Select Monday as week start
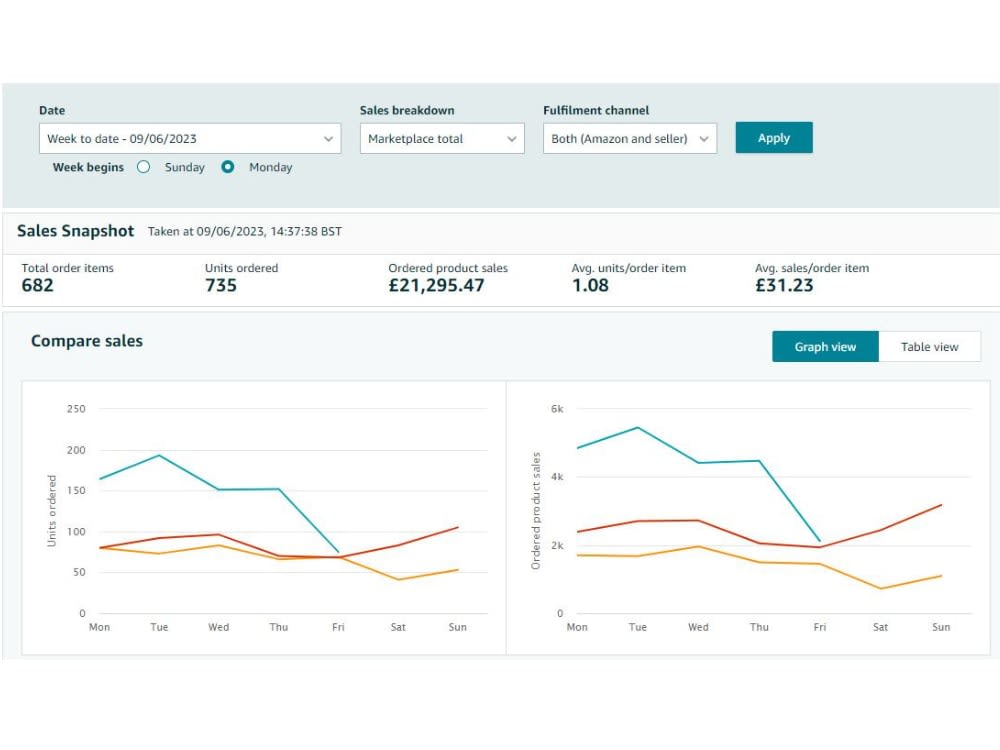This screenshot has width=1000, height=750. pos(228,167)
